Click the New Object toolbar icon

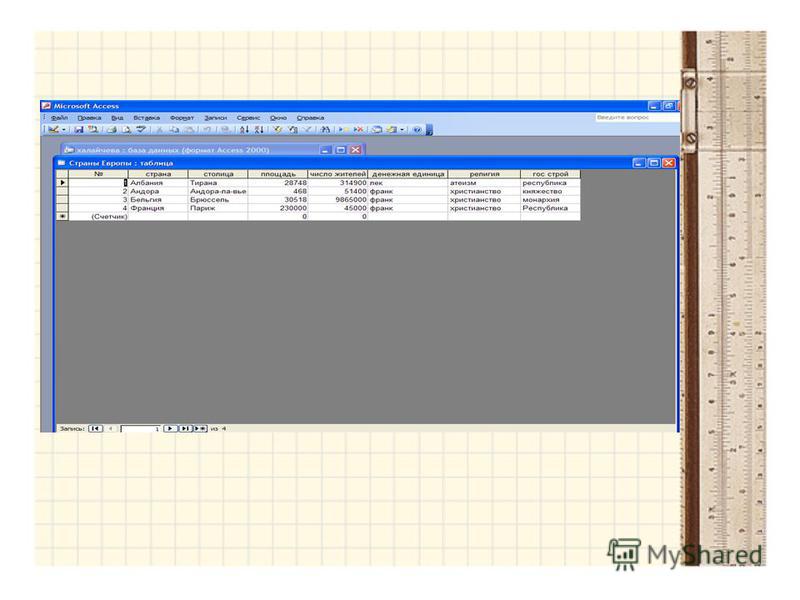click(391, 130)
